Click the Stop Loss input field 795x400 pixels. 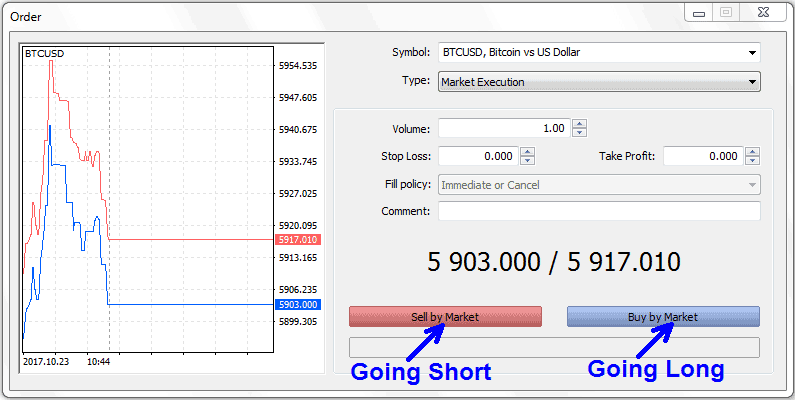478,156
